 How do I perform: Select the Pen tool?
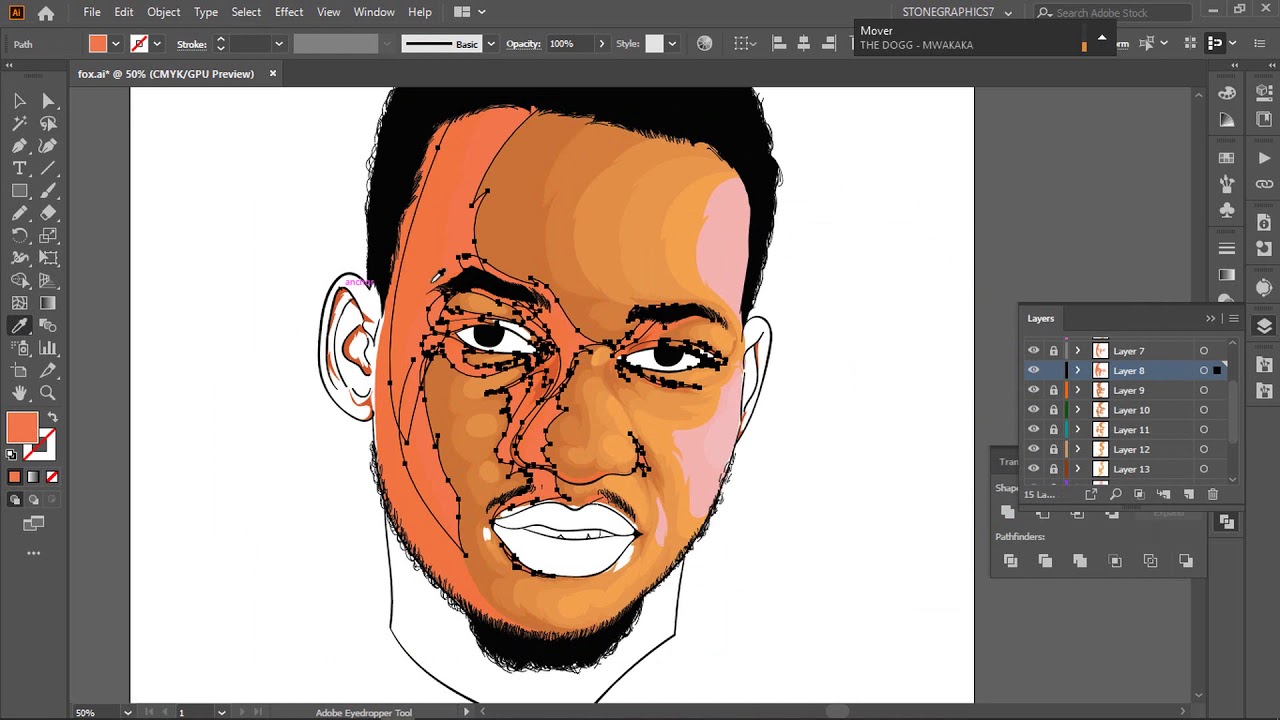[19, 146]
